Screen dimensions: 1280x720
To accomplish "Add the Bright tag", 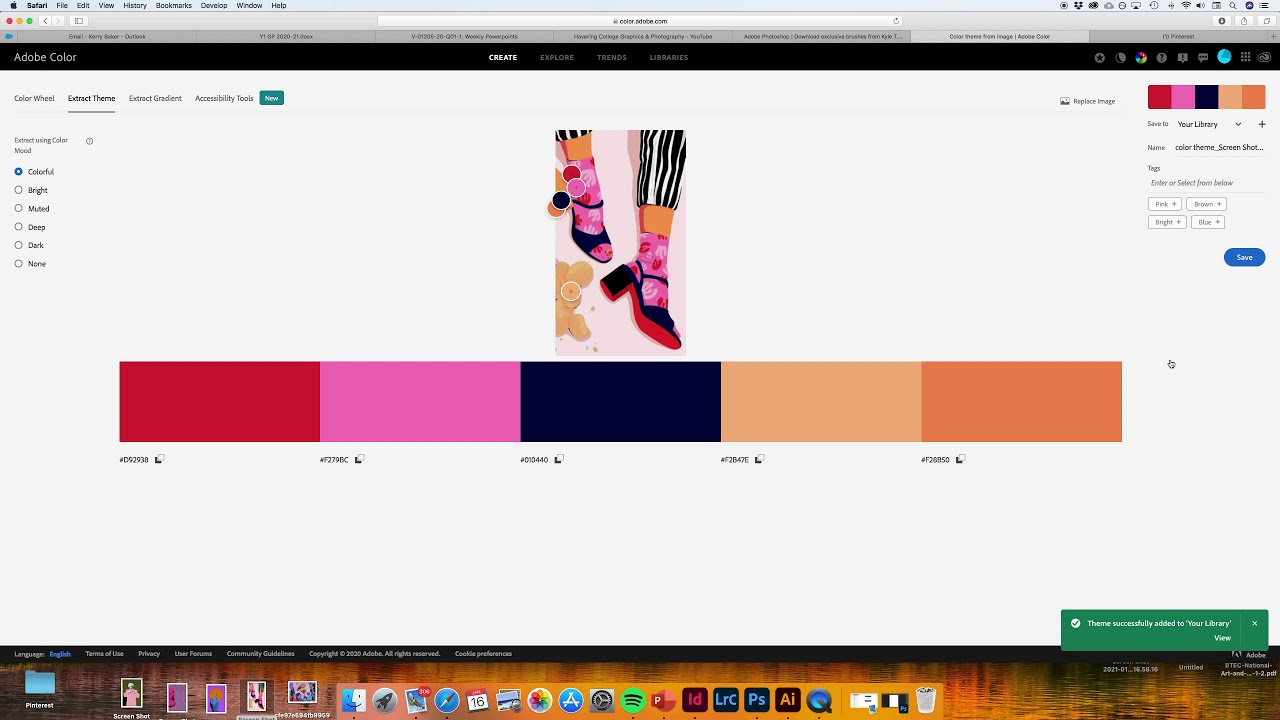I will coord(1167,222).
